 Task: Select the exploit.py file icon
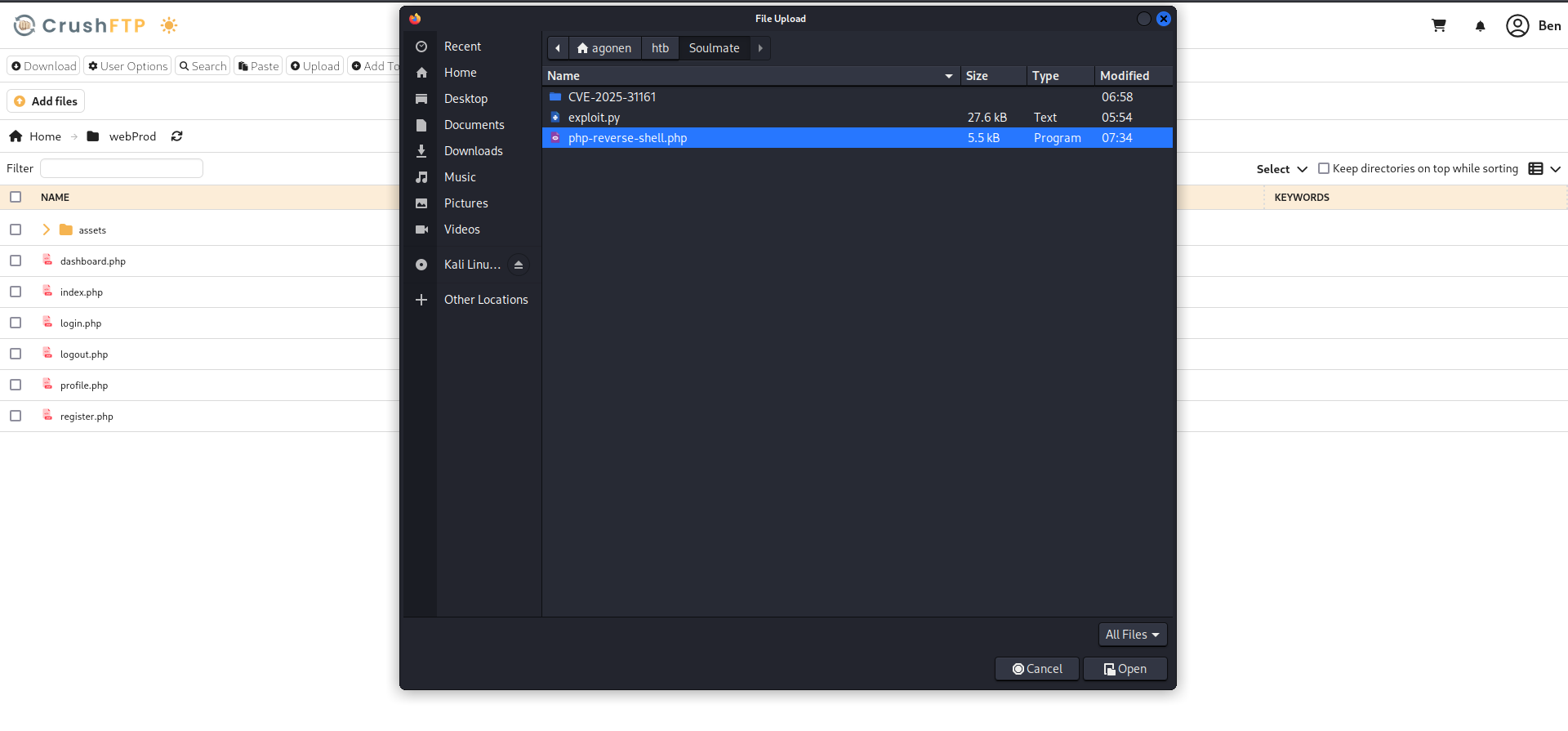coord(555,117)
